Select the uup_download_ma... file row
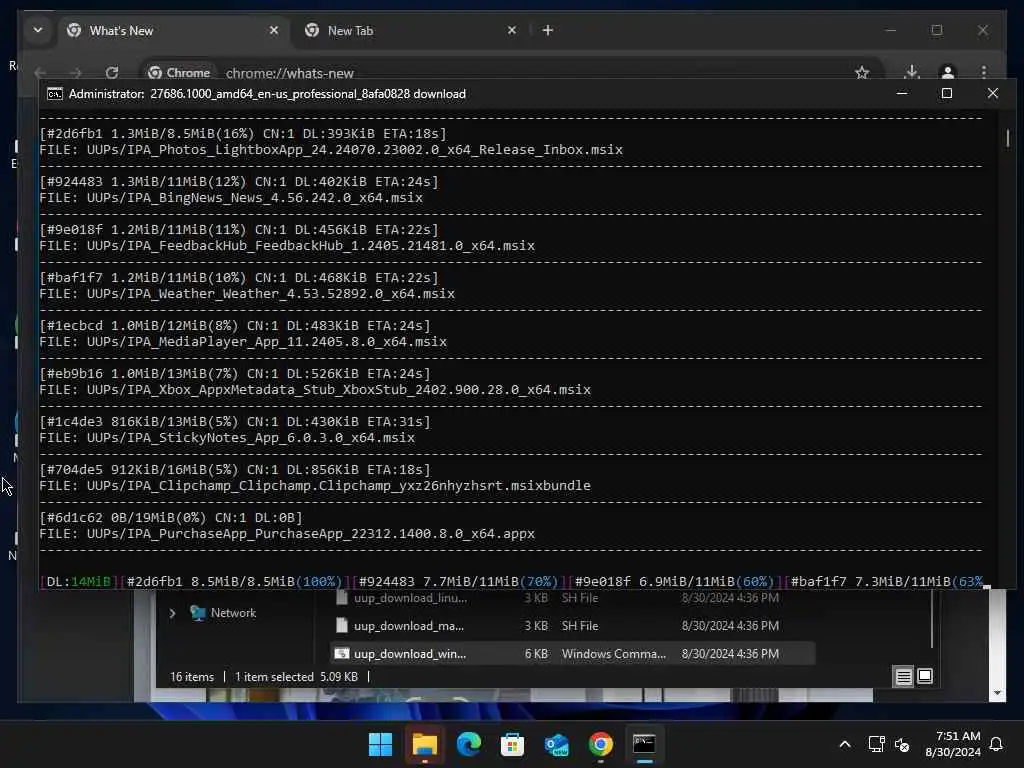 [x=573, y=626]
